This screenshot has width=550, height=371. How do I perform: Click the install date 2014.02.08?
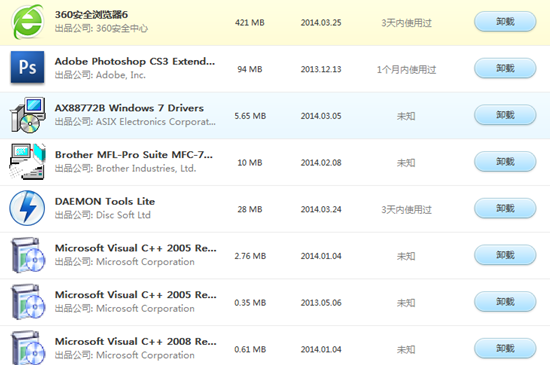click(321, 162)
